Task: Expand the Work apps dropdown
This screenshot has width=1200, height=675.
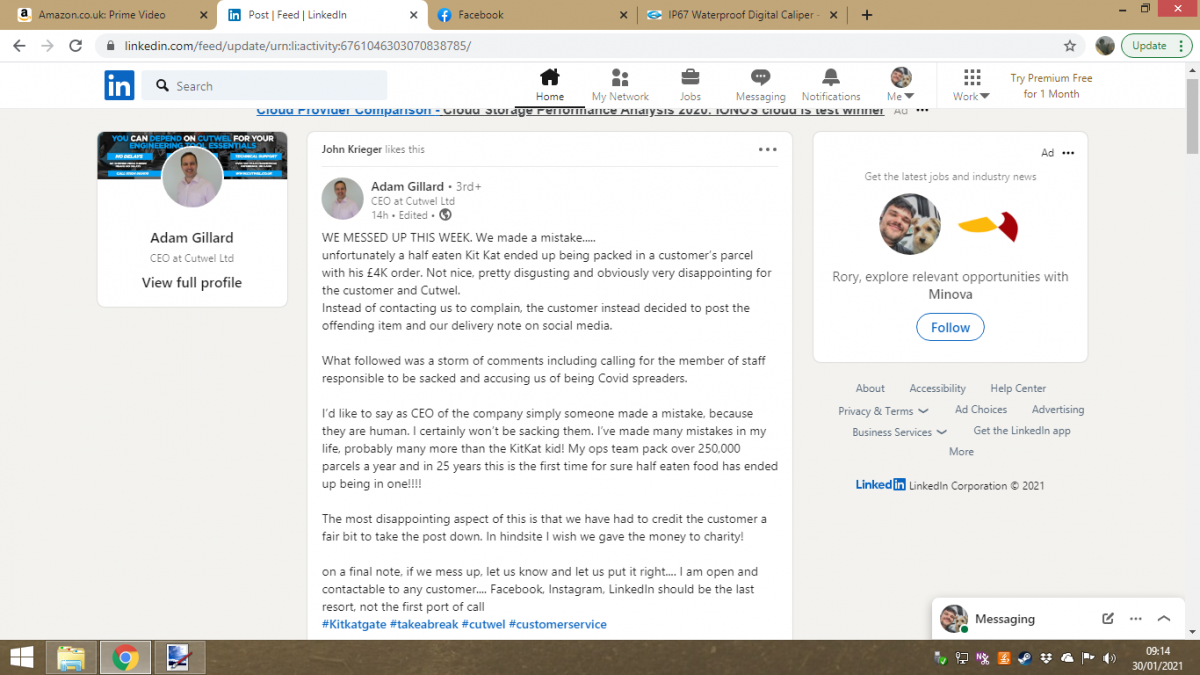Action: point(971,85)
